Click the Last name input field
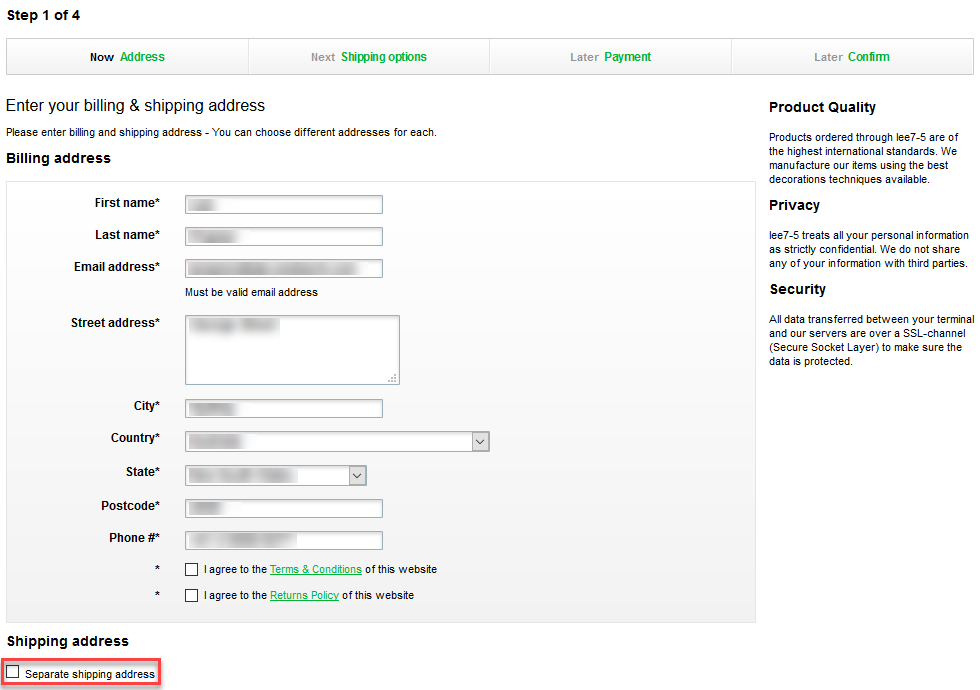This screenshot has width=980, height=690. coord(283,236)
